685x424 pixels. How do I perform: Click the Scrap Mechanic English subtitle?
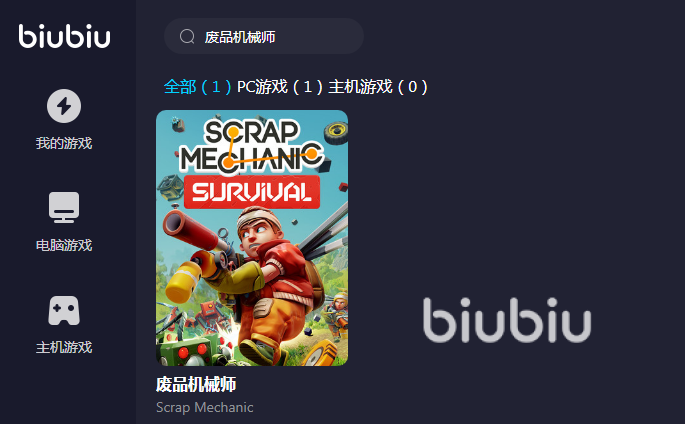coord(204,407)
